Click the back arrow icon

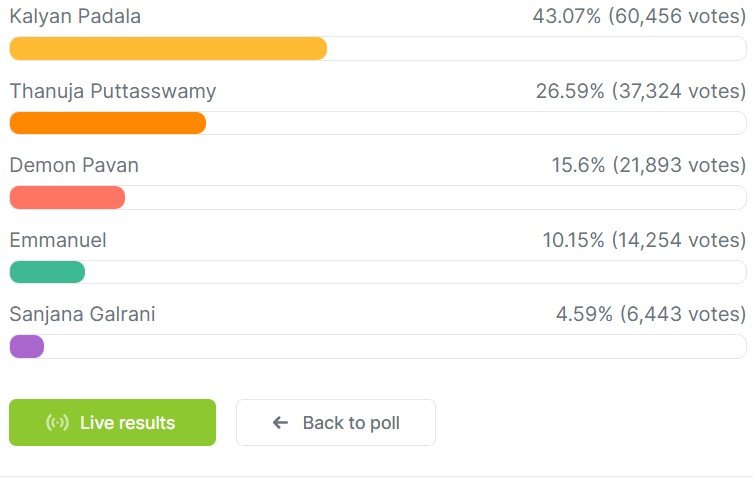pyautogui.click(x=280, y=423)
